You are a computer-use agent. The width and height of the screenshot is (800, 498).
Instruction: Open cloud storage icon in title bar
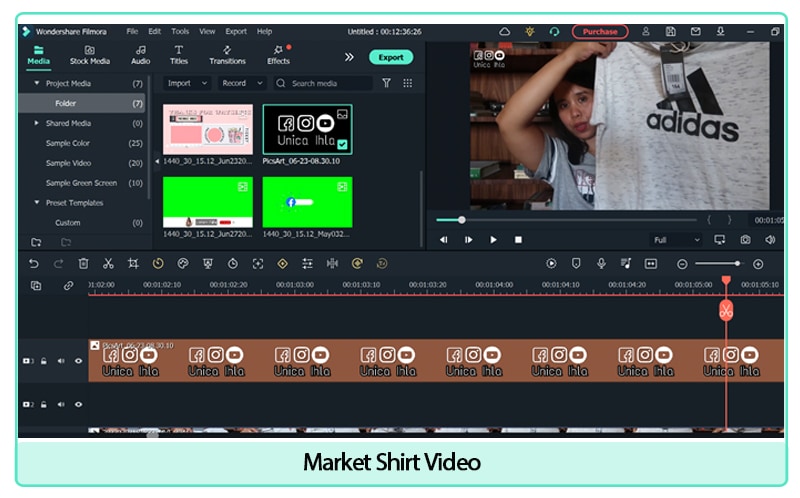pos(505,32)
